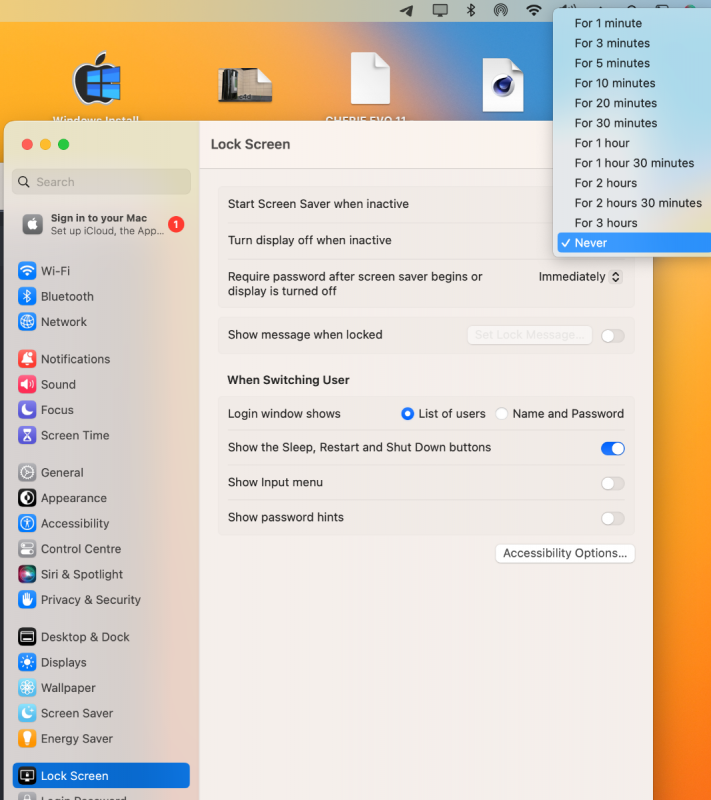Viewport: 711px width, 800px height.
Task: Click the Search field in sidebar
Action: [101, 182]
